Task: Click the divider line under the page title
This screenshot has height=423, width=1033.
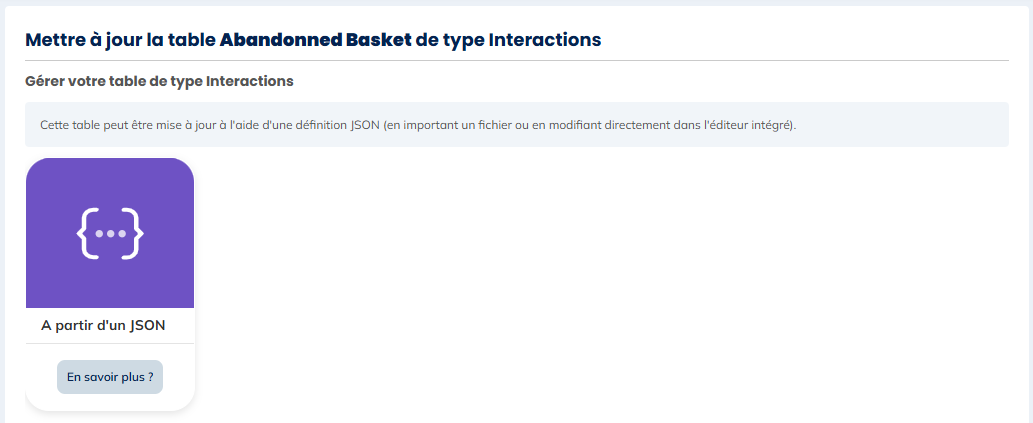Action: [x=516, y=60]
